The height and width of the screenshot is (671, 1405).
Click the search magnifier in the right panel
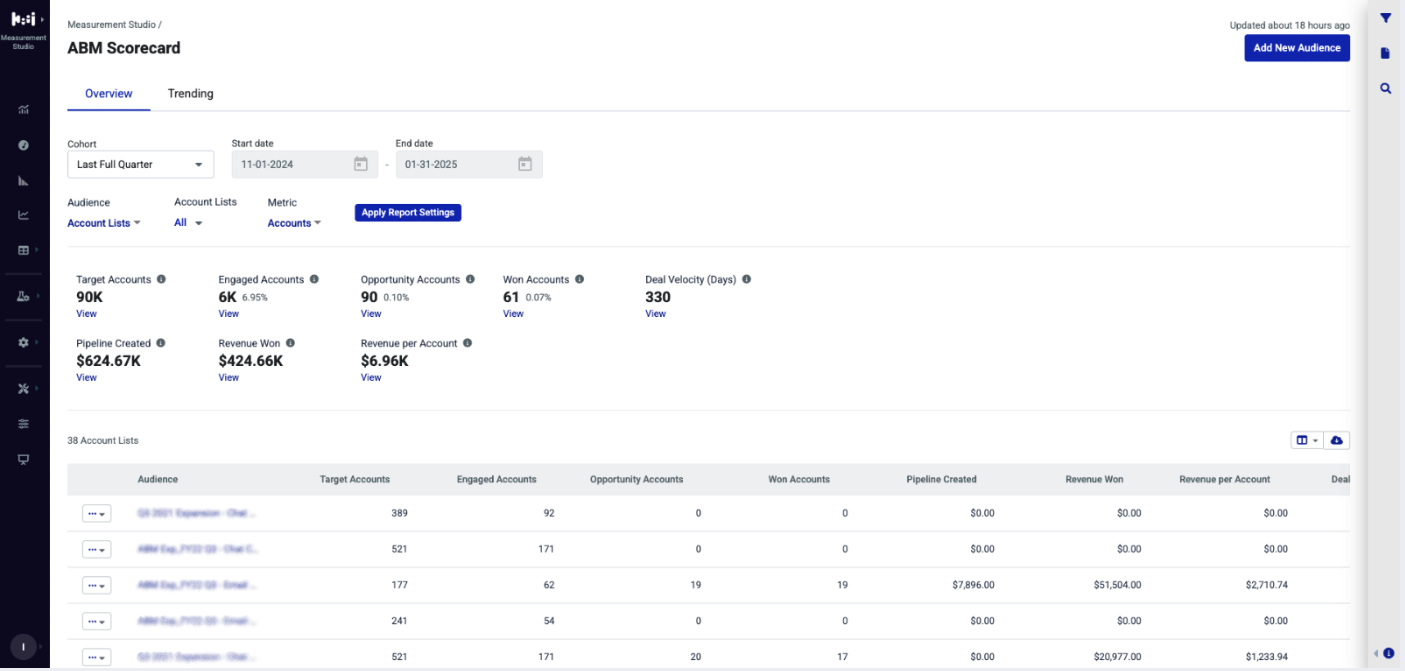1386,88
